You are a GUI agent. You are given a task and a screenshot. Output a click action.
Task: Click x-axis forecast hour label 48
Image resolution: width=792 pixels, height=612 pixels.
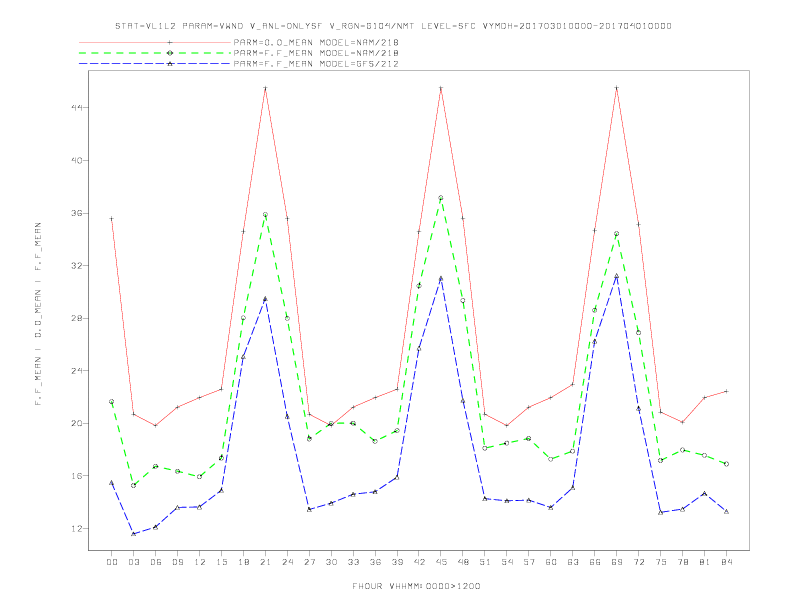pos(463,562)
